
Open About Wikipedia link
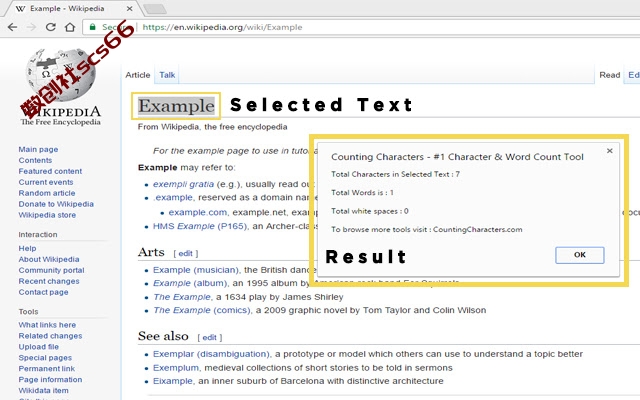point(49,259)
